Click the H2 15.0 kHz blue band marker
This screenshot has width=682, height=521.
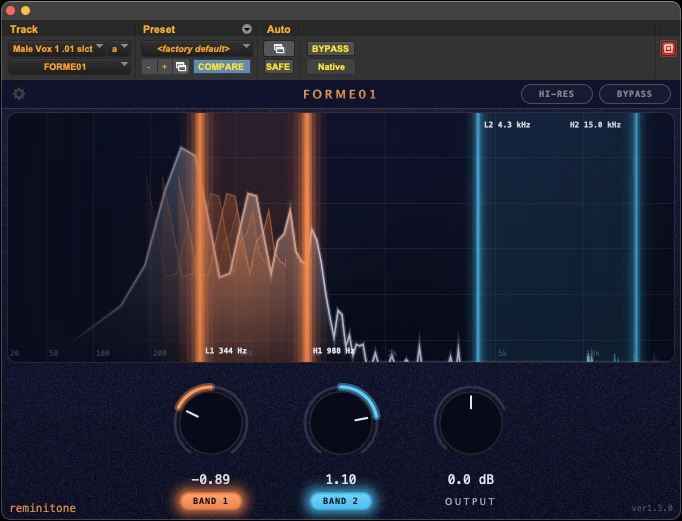point(636,237)
